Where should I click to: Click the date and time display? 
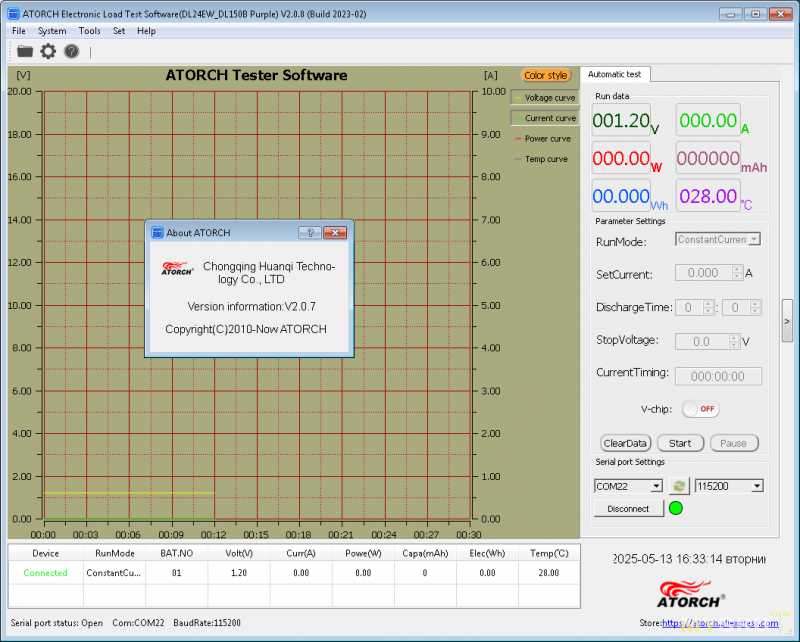point(689,559)
